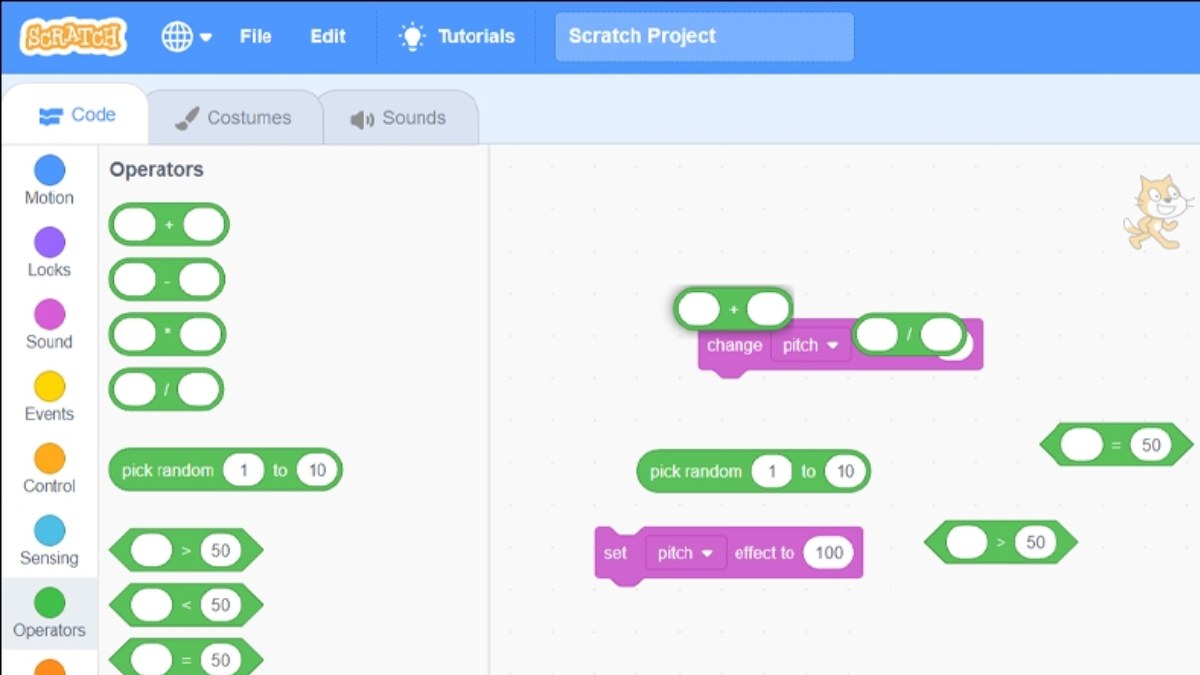The image size is (1200, 675).
Task: Open the language selection globe dropdown
Action: (186, 36)
